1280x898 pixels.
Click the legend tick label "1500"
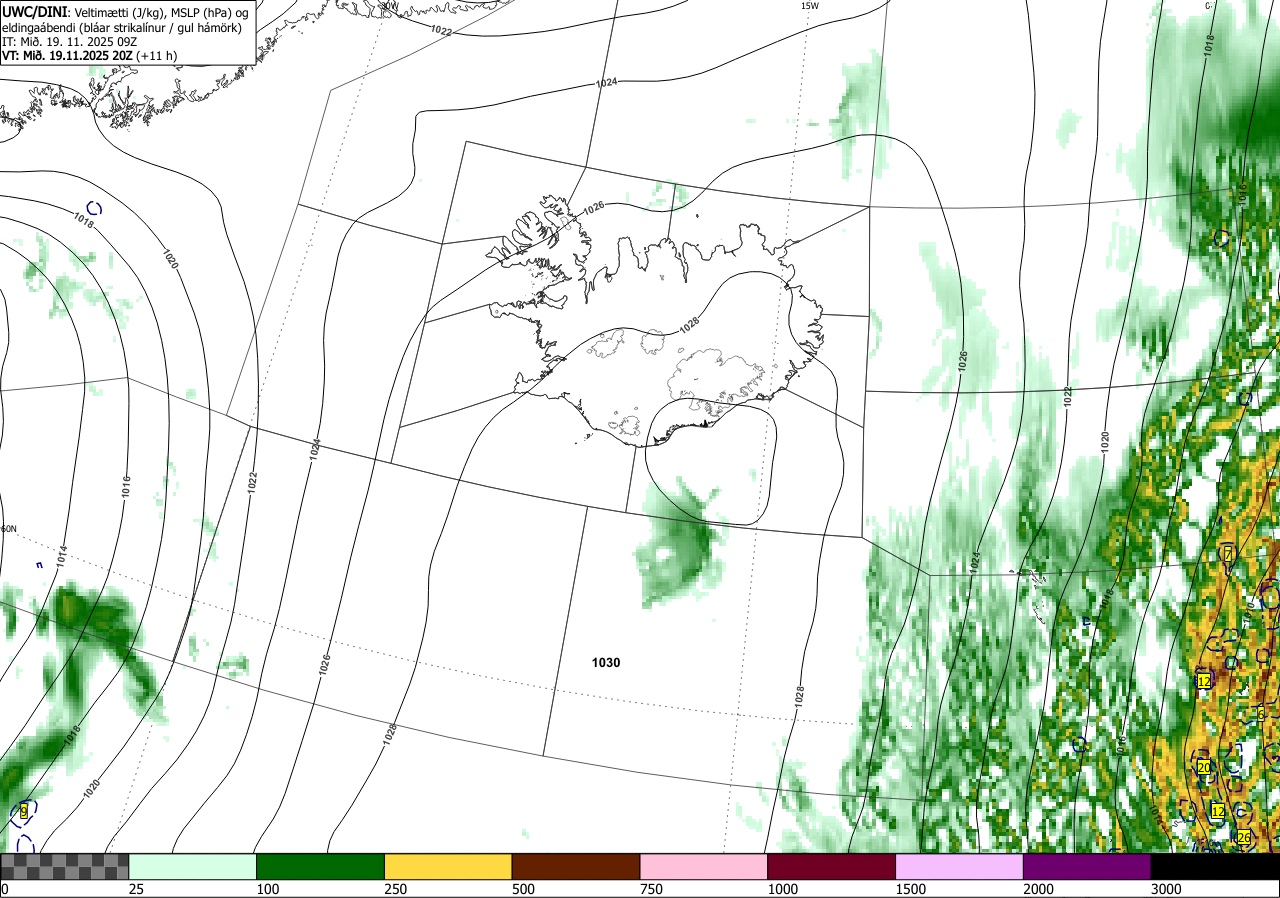point(910,889)
